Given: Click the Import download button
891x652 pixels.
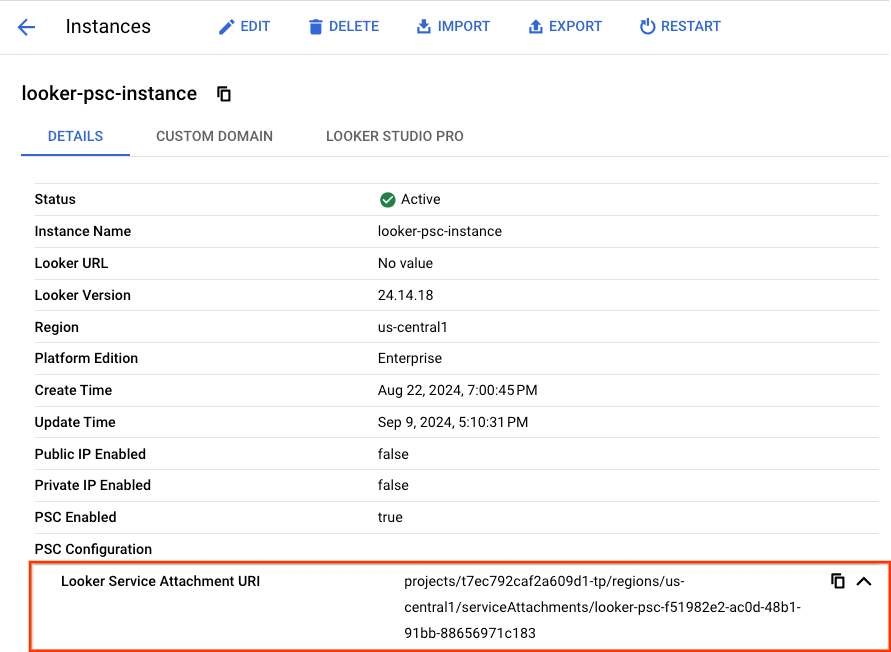Looking at the screenshot, I should (x=453, y=27).
